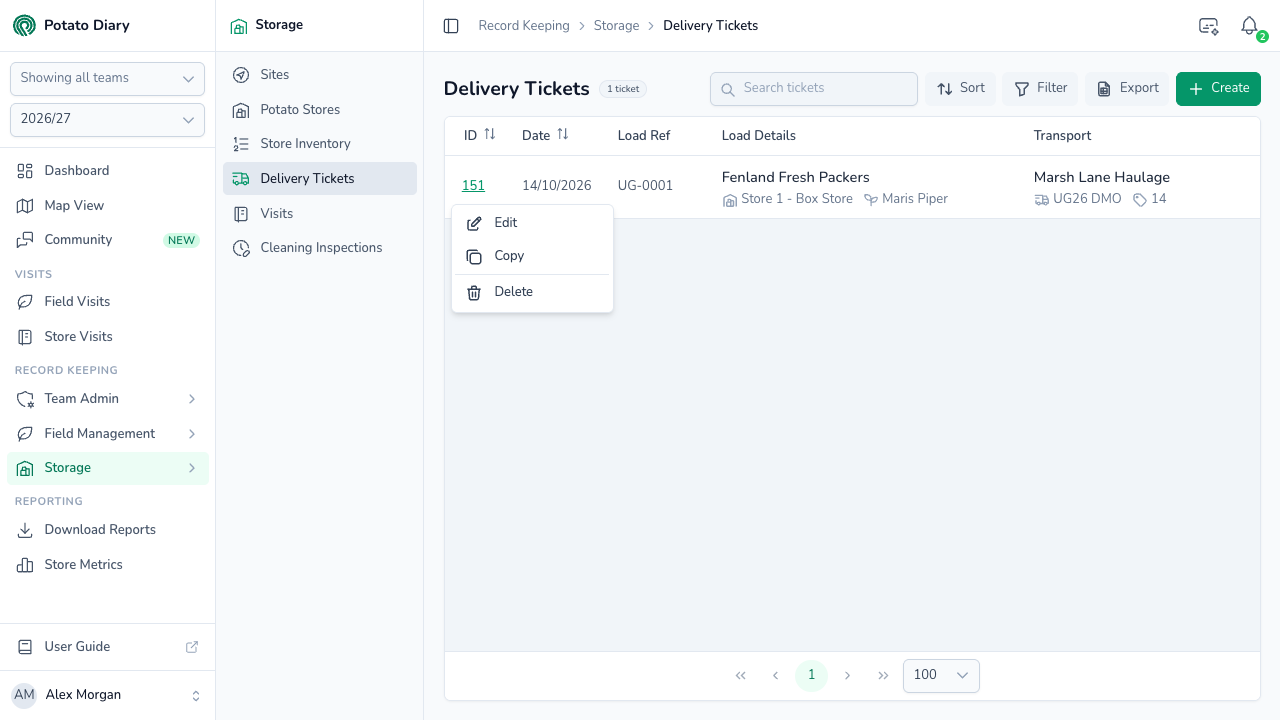Select Store Inventory
The image size is (1280, 720).
tap(320, 144)
